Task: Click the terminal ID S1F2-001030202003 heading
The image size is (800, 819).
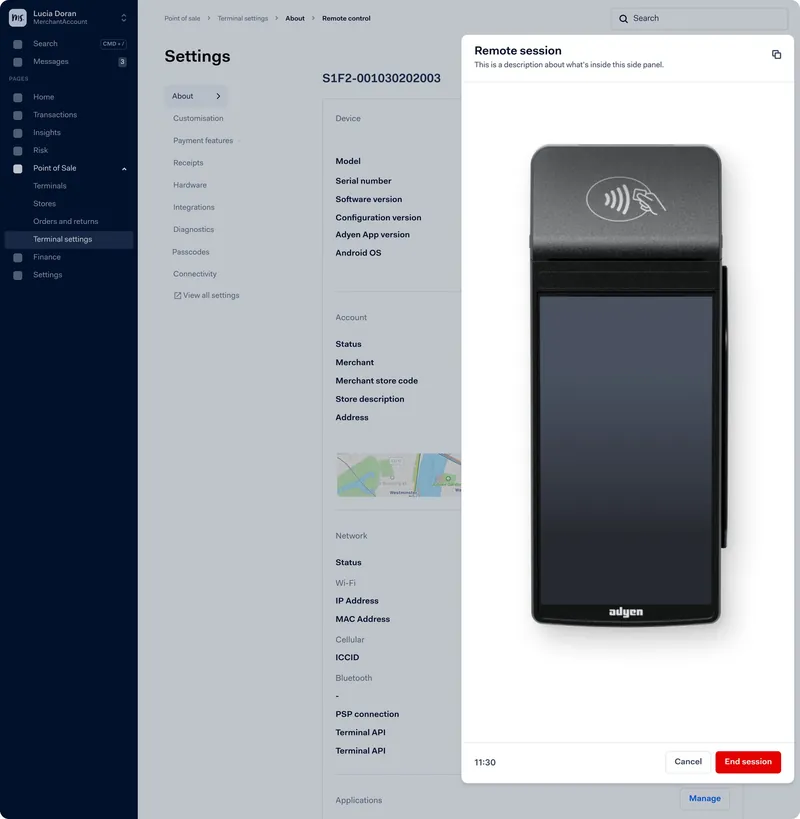Action: tap(381, 78)
